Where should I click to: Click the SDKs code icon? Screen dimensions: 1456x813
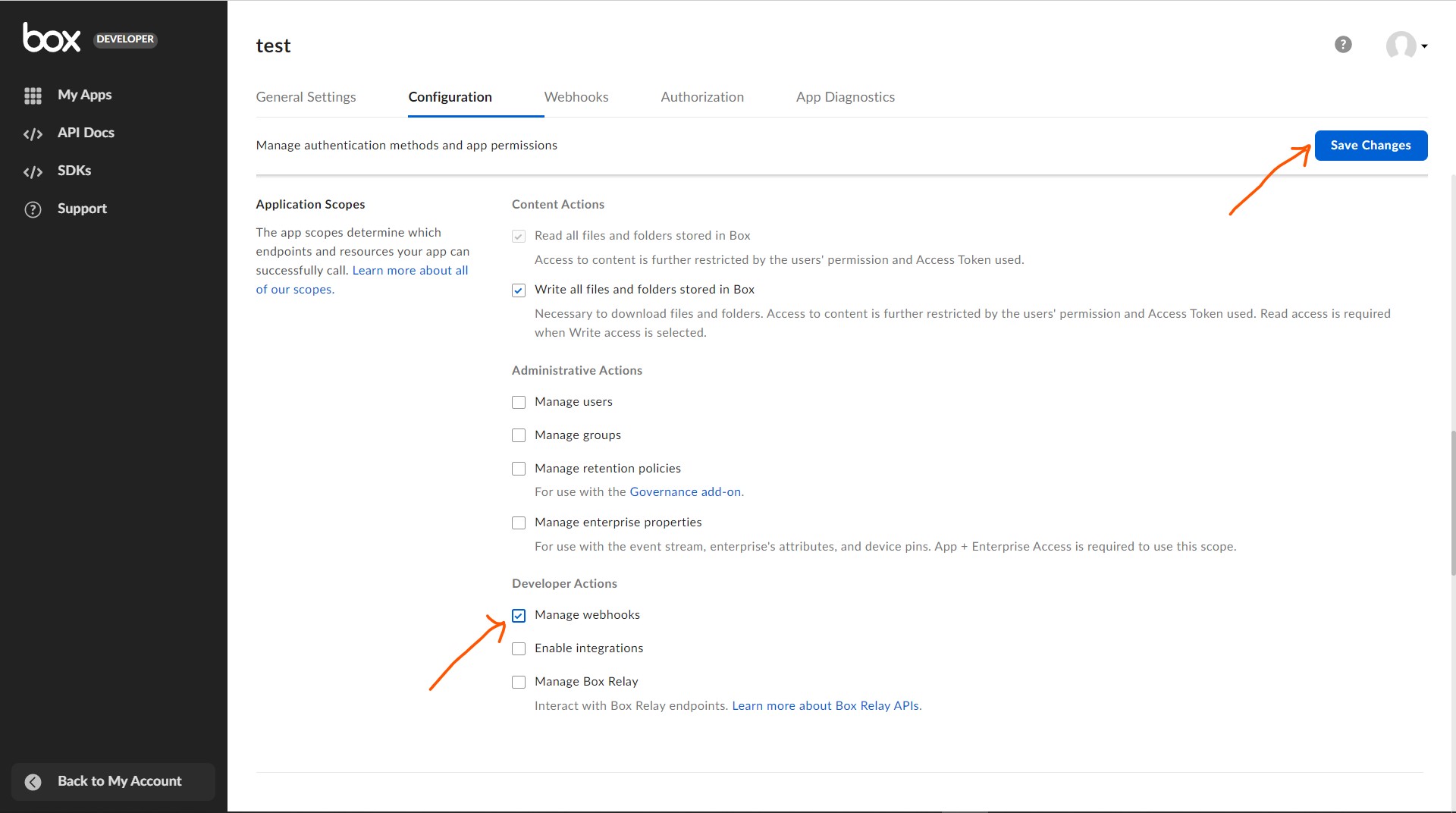click(33, 172)
